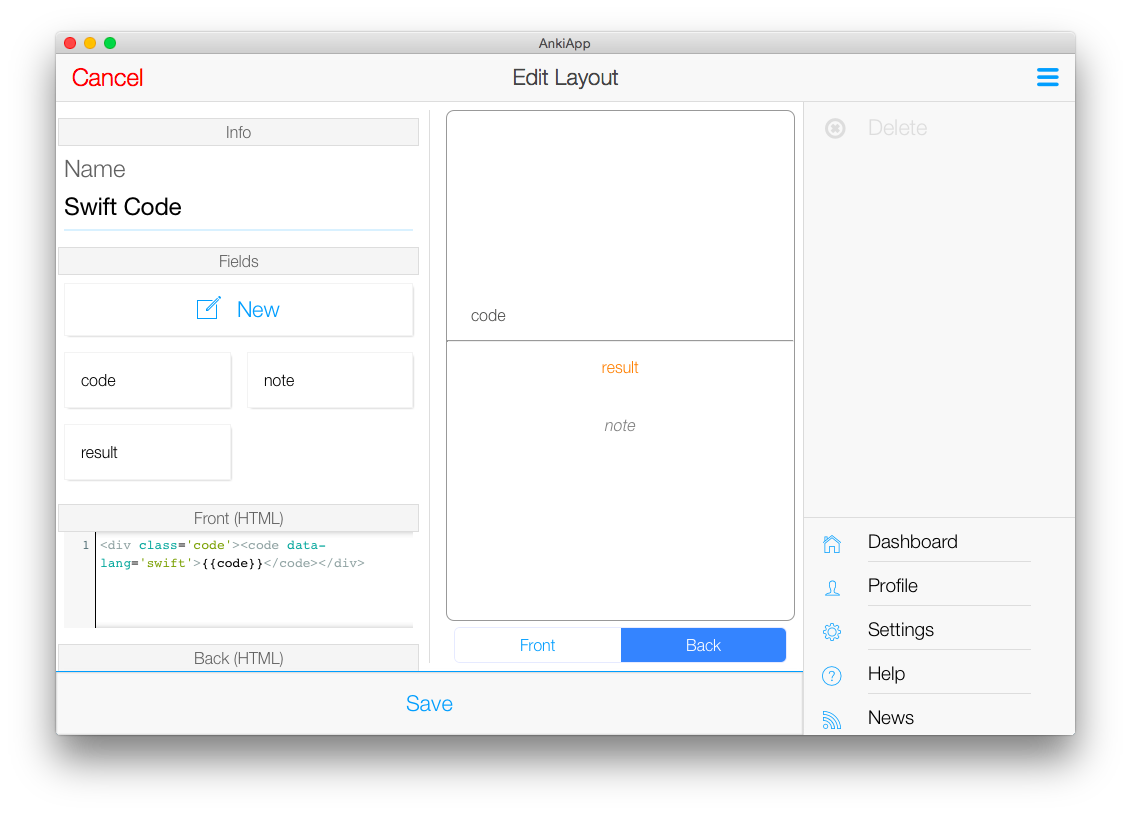Click the Settings gear icon
The height and width of the screenshot is (815, 1131).
(x=832, y=632)
